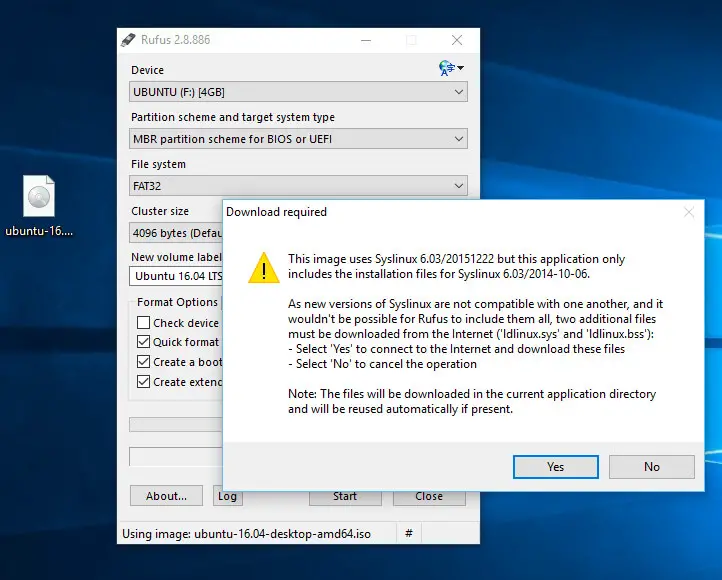
Task: Click the 'Cluster size' label
Action: point(160,211)
